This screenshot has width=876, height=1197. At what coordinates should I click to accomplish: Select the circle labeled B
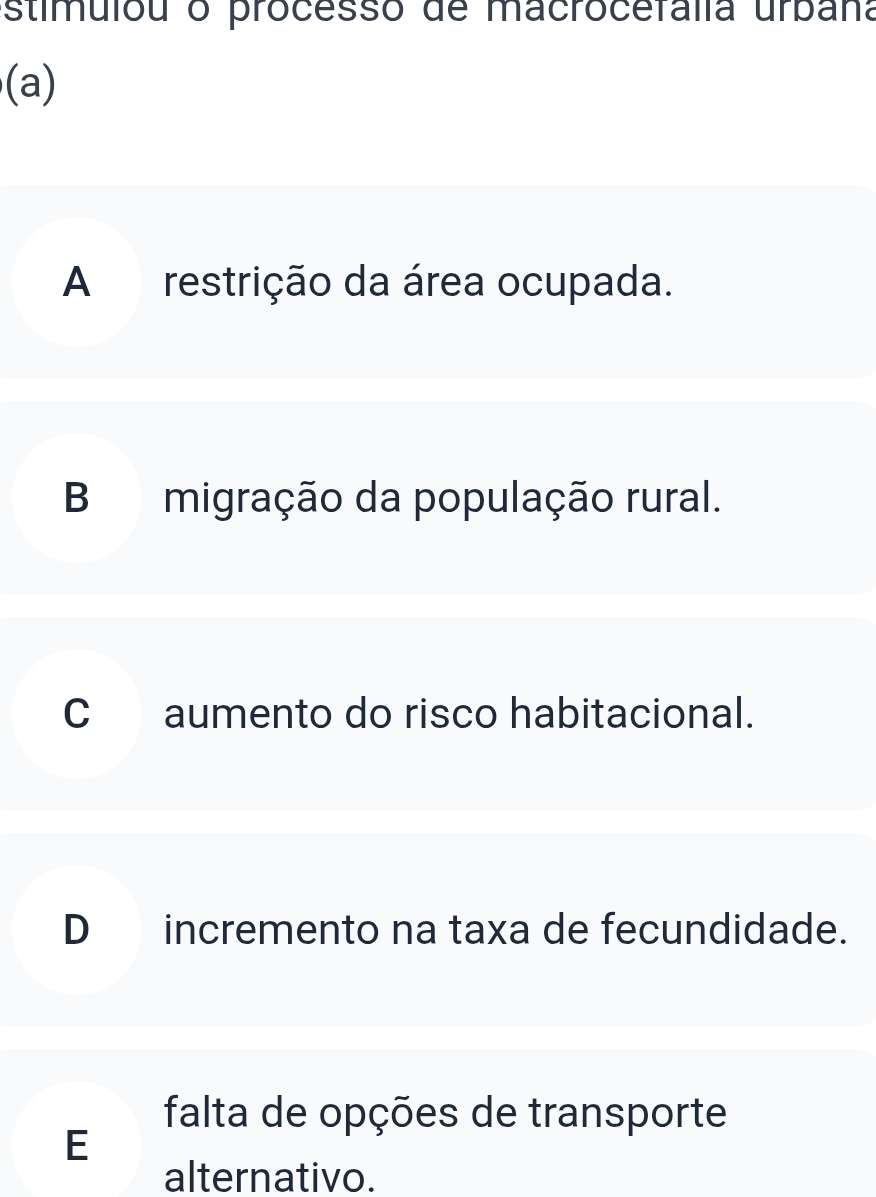(x=76, y=498)
